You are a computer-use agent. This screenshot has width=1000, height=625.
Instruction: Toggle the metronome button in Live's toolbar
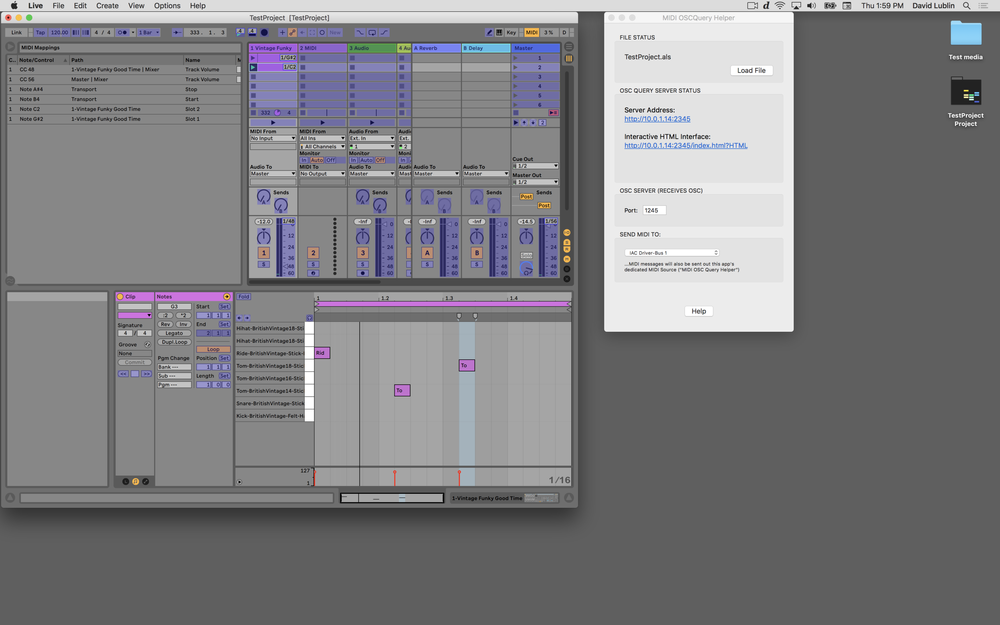point(122,32)
